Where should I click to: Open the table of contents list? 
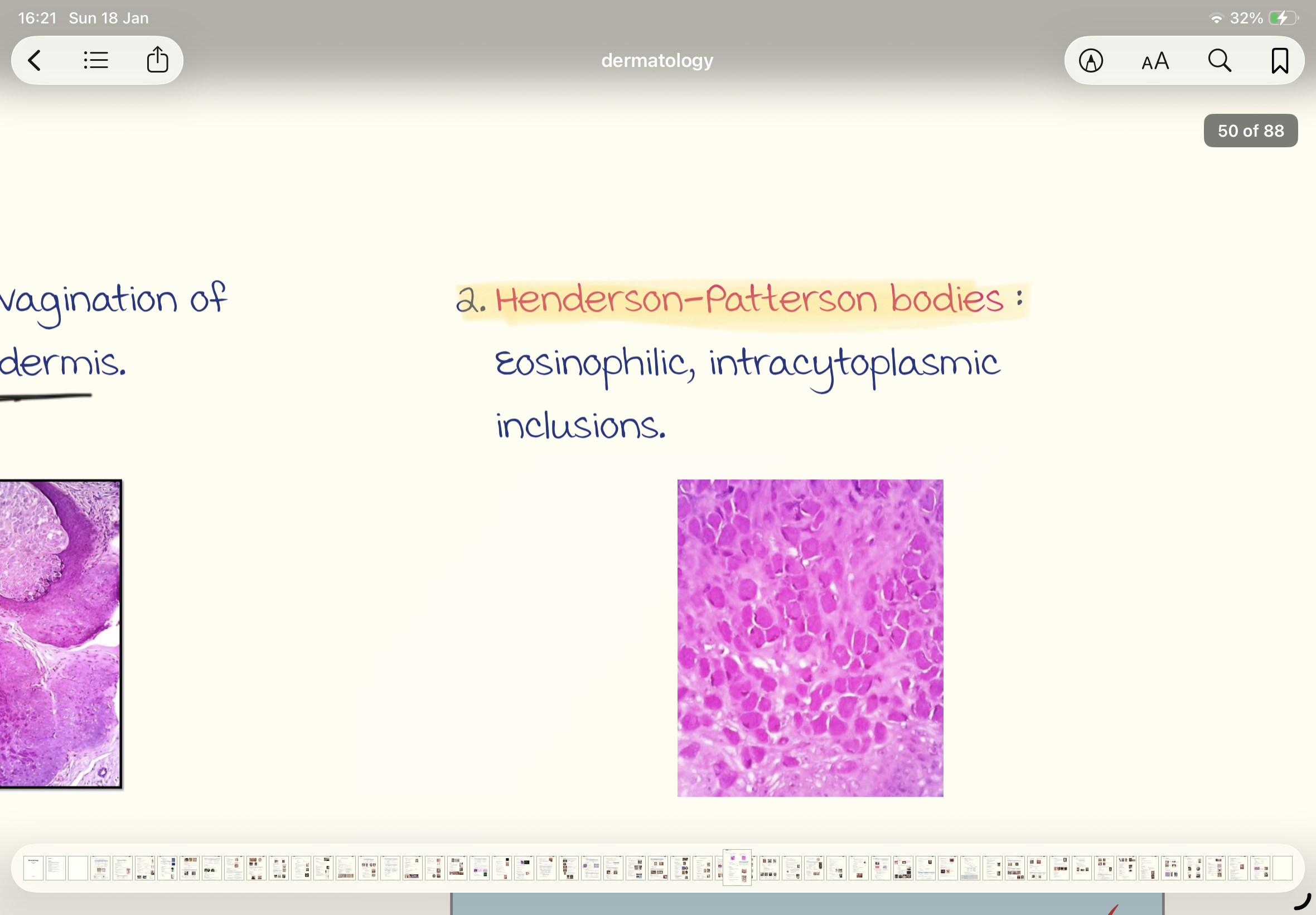[96, 60]
